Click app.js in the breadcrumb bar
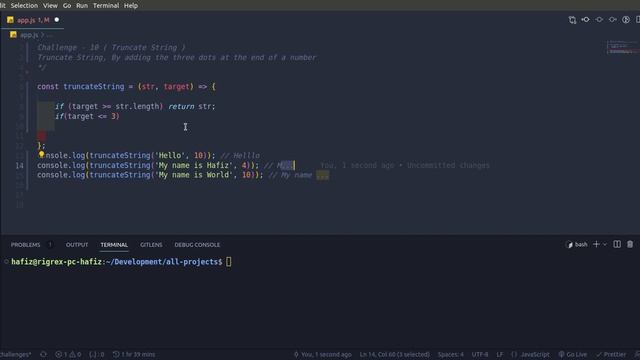Viewport: 640px width, 360px height. [29, 35]
